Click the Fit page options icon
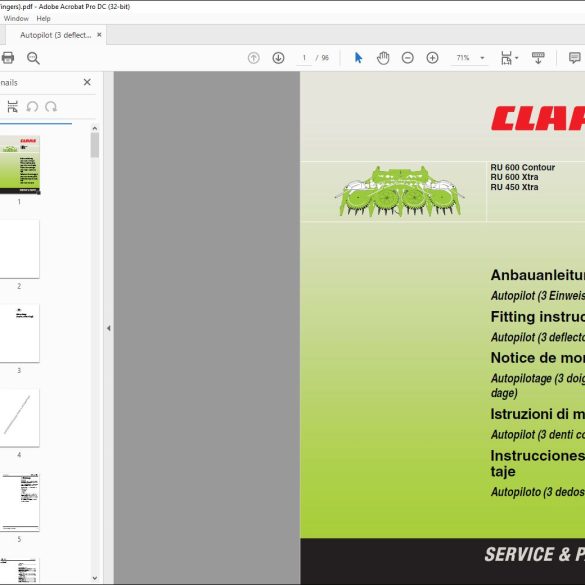 pyautogui.click(x=506, y=58)
